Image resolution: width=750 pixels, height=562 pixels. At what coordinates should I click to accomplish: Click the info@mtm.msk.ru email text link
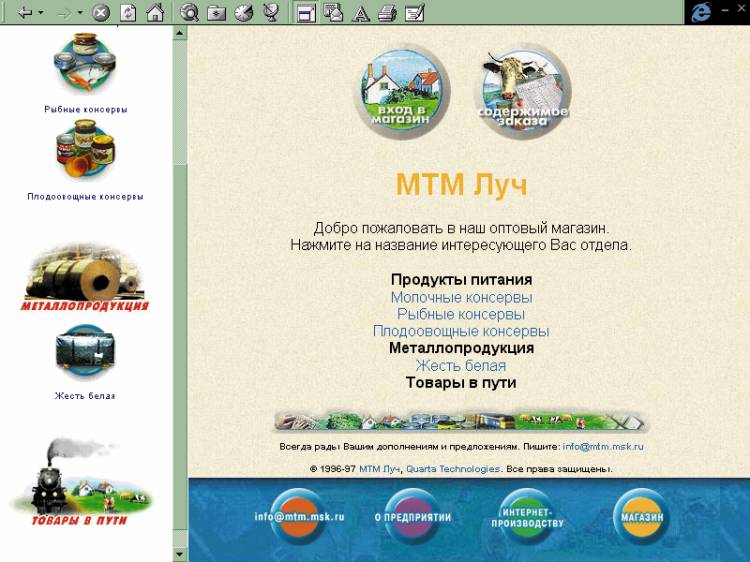[x=602, y=446]
